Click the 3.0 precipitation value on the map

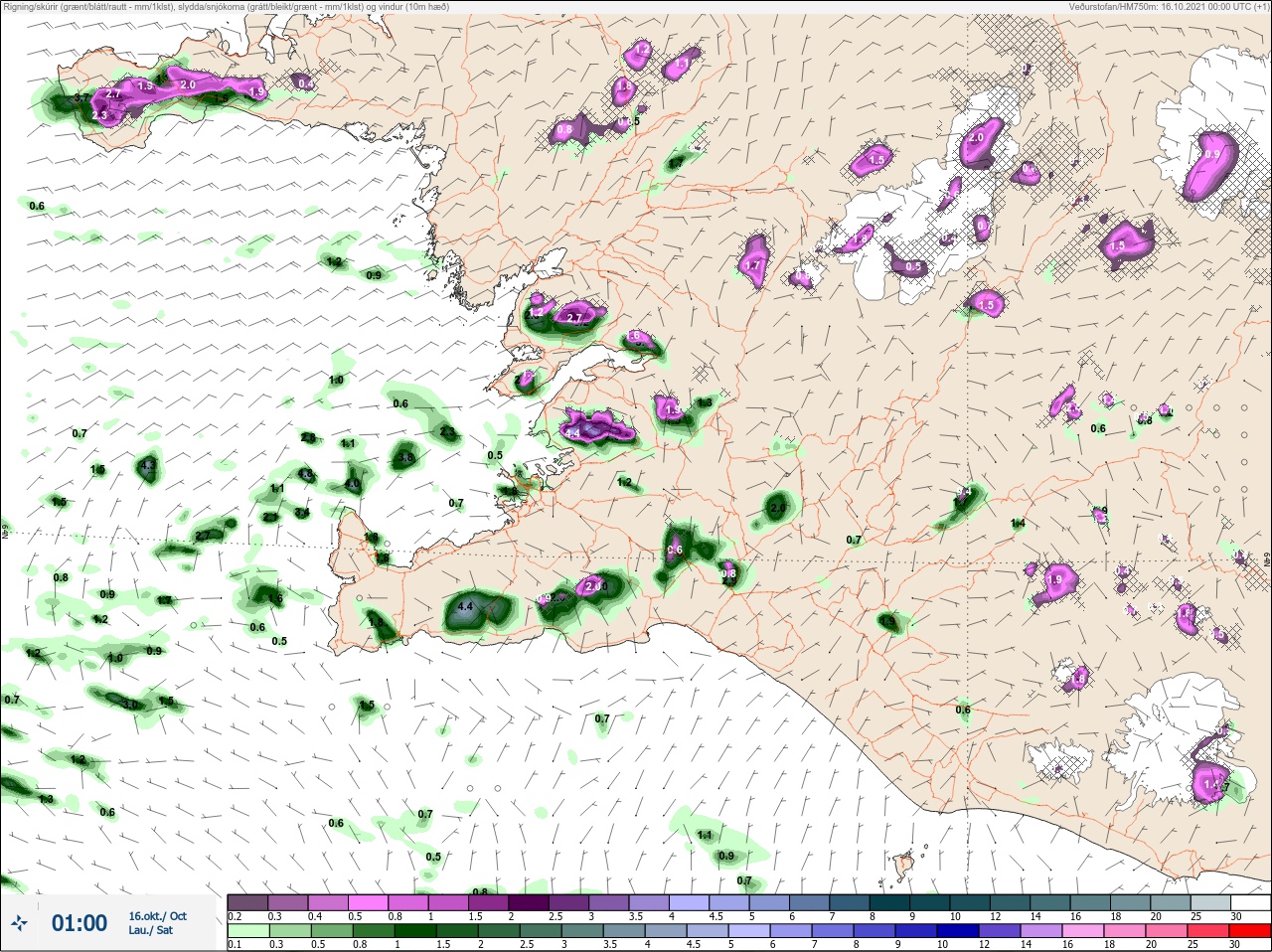130,704
